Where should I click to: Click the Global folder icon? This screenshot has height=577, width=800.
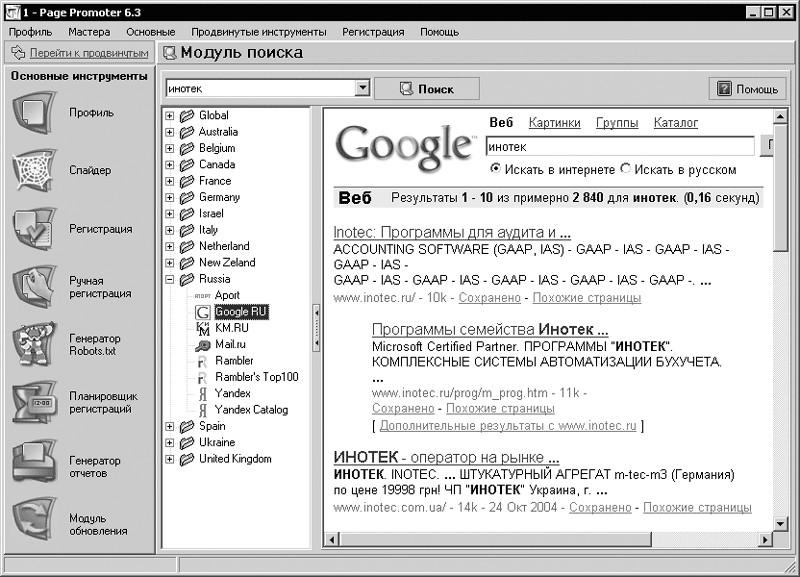tap(187, 116)
